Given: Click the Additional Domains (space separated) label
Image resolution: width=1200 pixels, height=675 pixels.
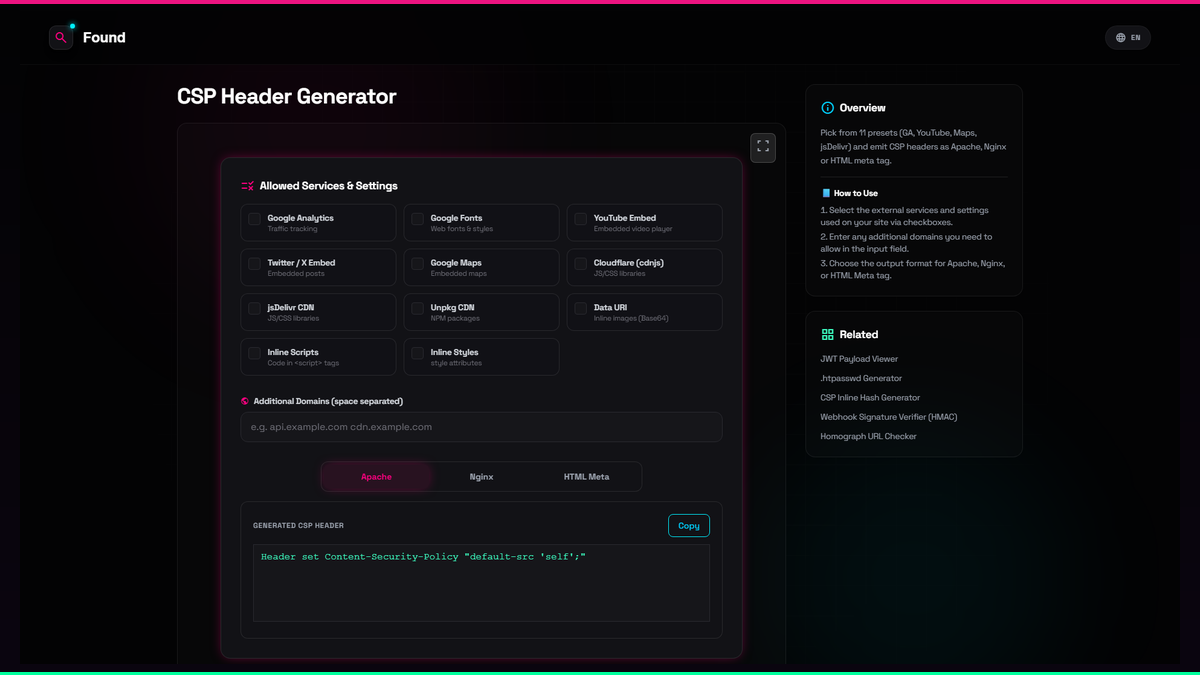Looking at the screenshot, I should coord(328,401).
